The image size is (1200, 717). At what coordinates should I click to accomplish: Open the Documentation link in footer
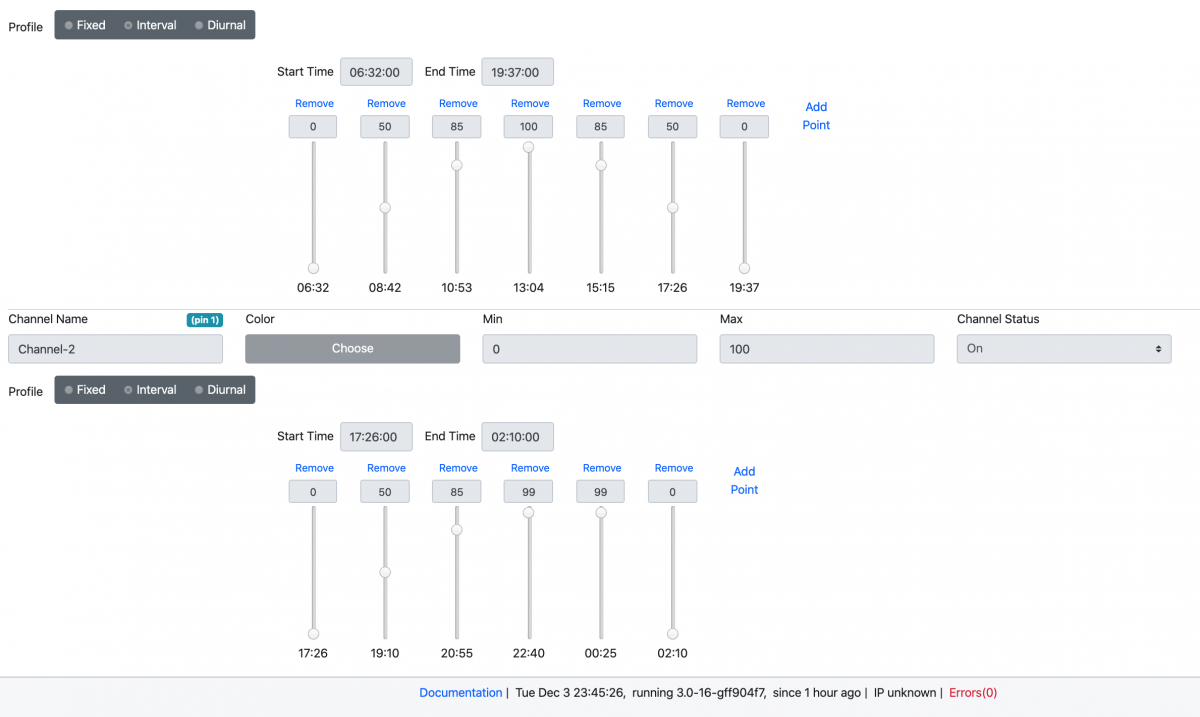[x=460, y=693]
